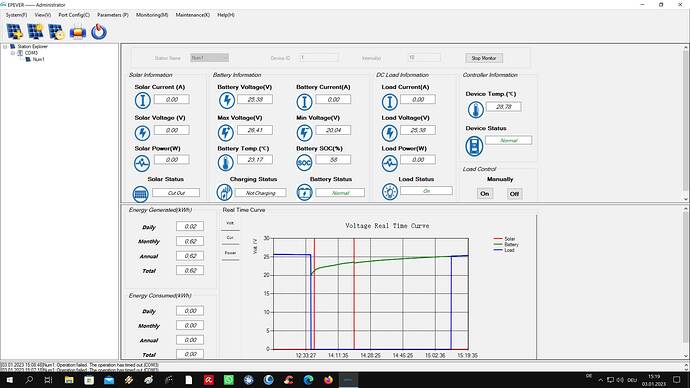Screen dimensions: 690x388
Task: Click the Solar Status panel icon
Action: click(x=140, y=194)
